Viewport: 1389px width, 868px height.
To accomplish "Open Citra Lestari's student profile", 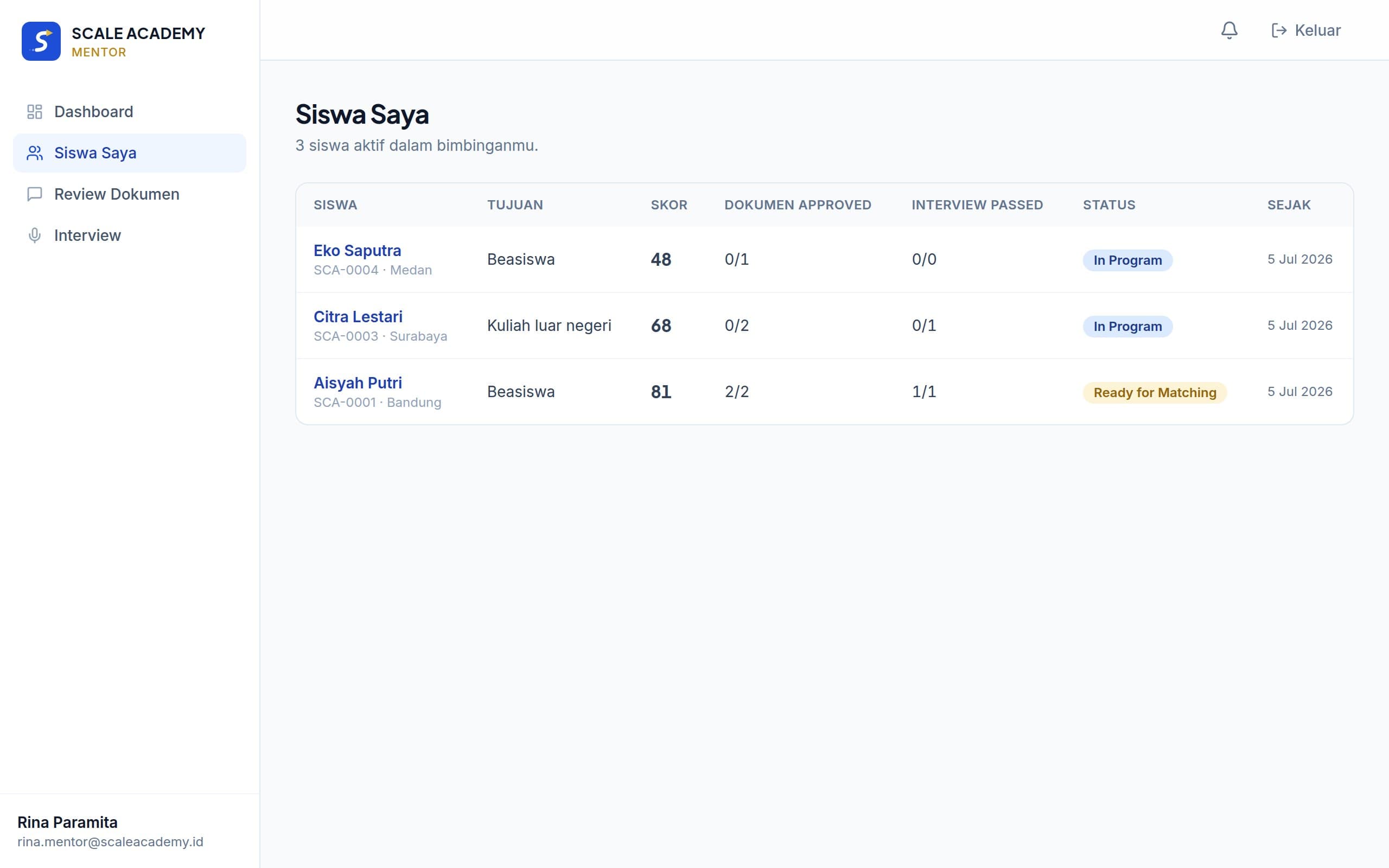I will (x=358, y=316).
